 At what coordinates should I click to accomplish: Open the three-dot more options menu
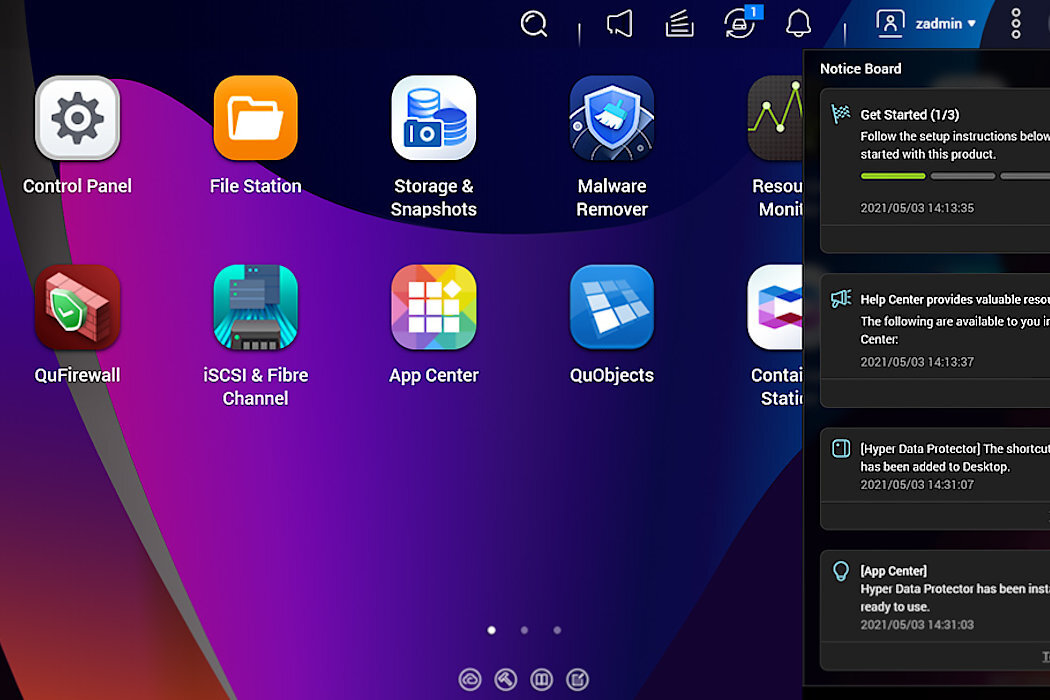[x=1016, y=23]
